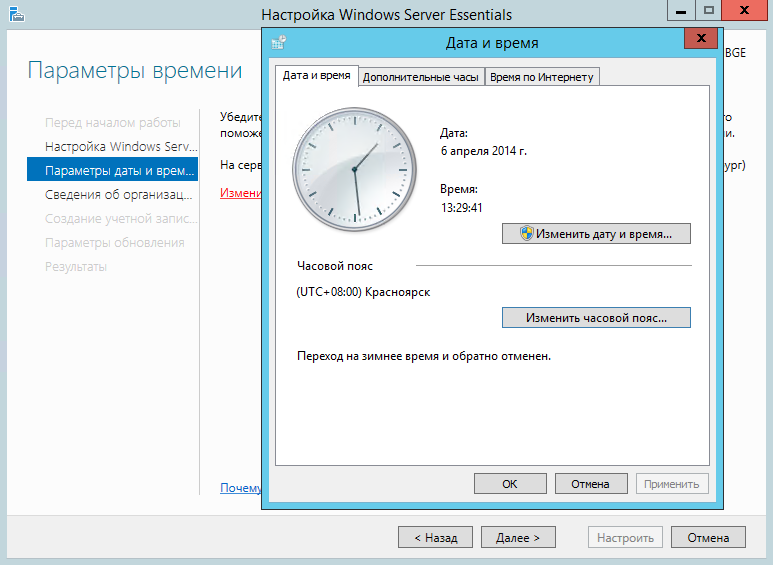This screenshot has width=773, height=565.
Task: Click Отмена in the date dialog
Action: 591,484
